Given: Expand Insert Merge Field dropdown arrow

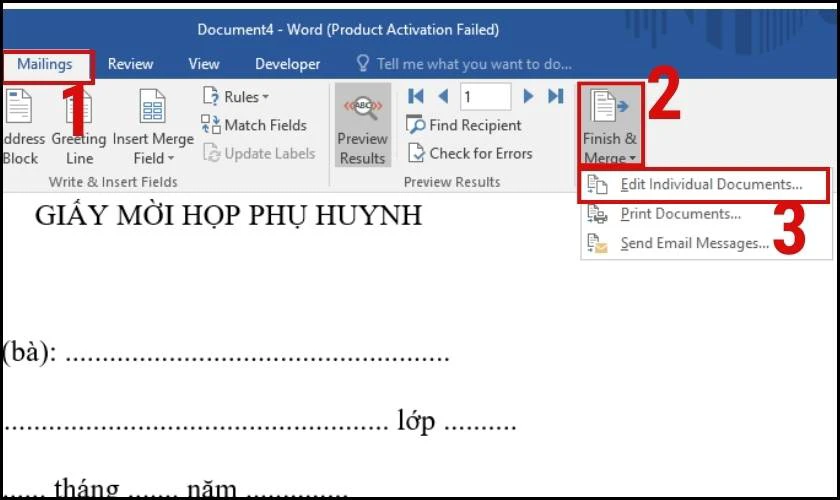Looking at the screenshot, I should 170,158.
